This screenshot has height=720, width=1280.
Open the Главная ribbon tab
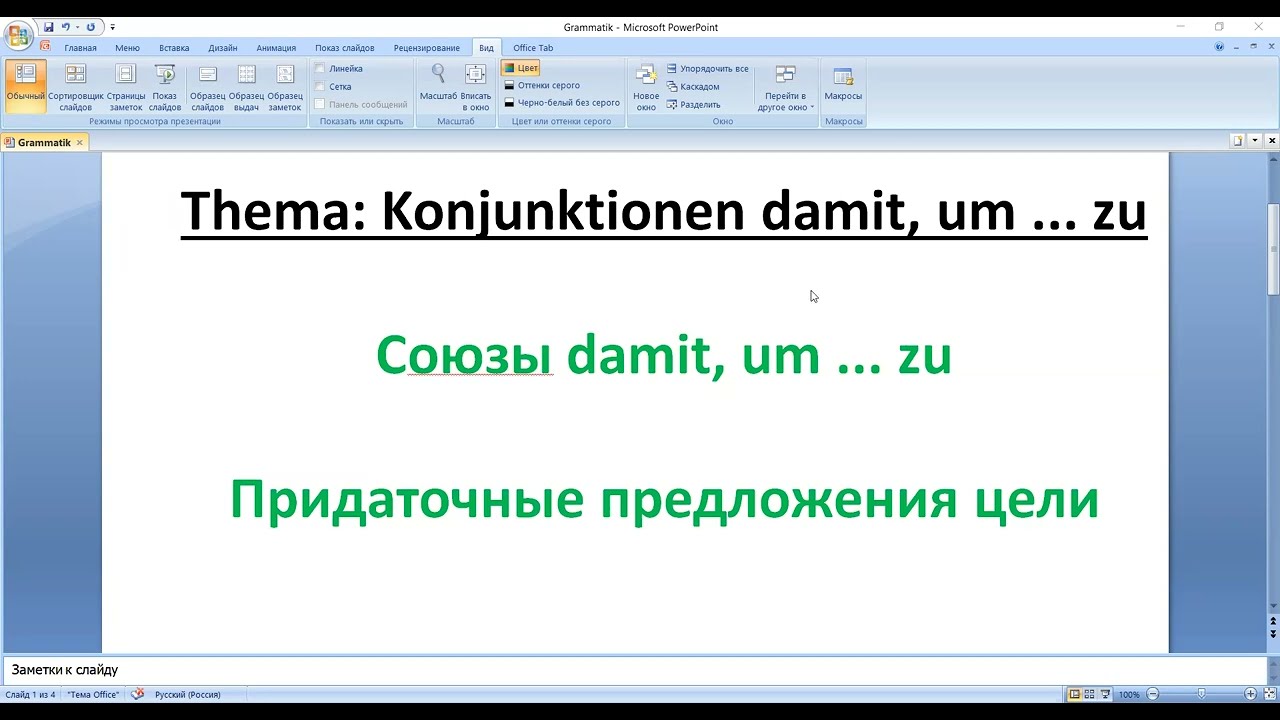click(x=81, y=48)
